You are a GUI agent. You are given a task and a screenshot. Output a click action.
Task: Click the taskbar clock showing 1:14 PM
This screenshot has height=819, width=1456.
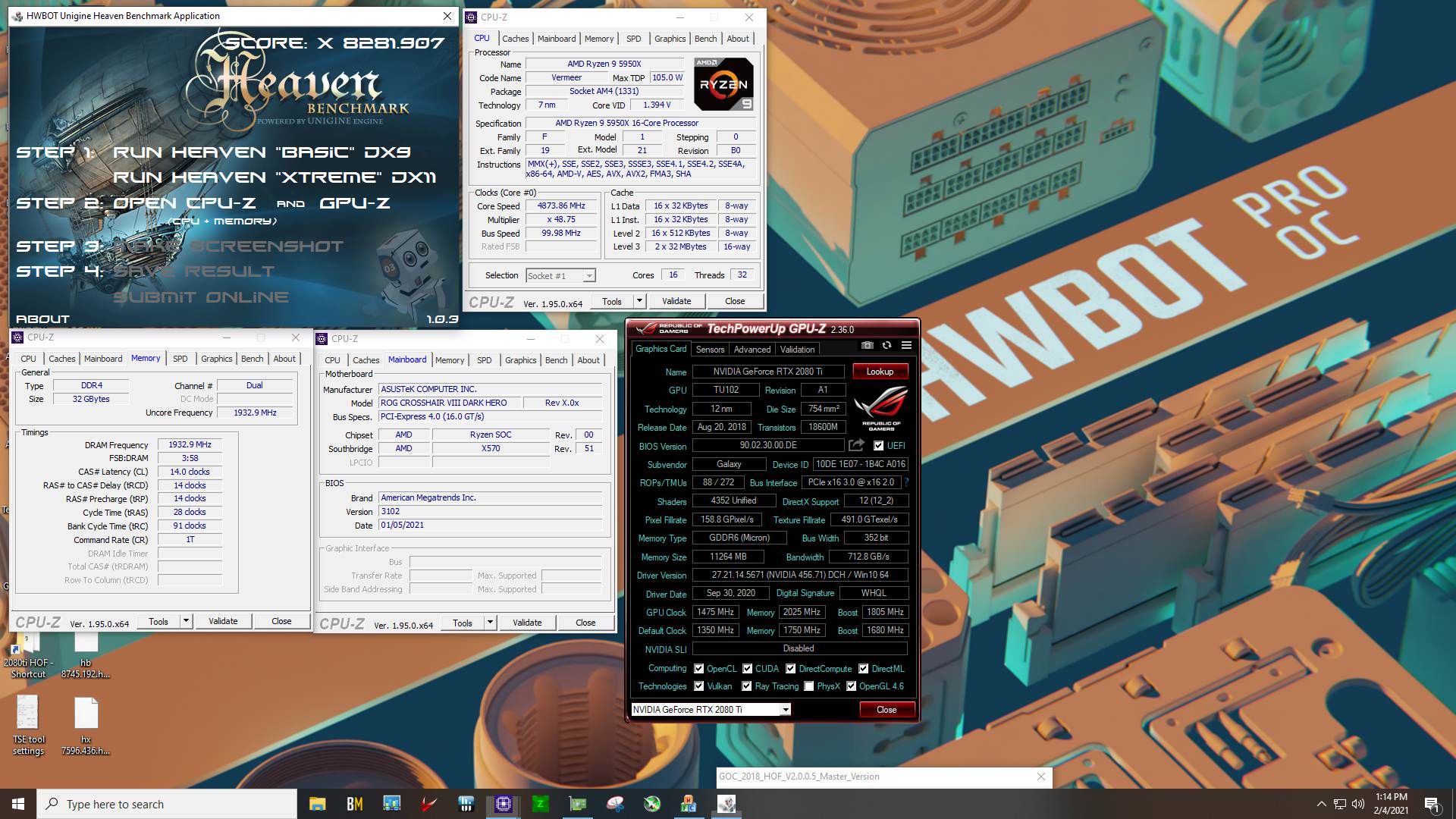click(x=1390, y=804)
